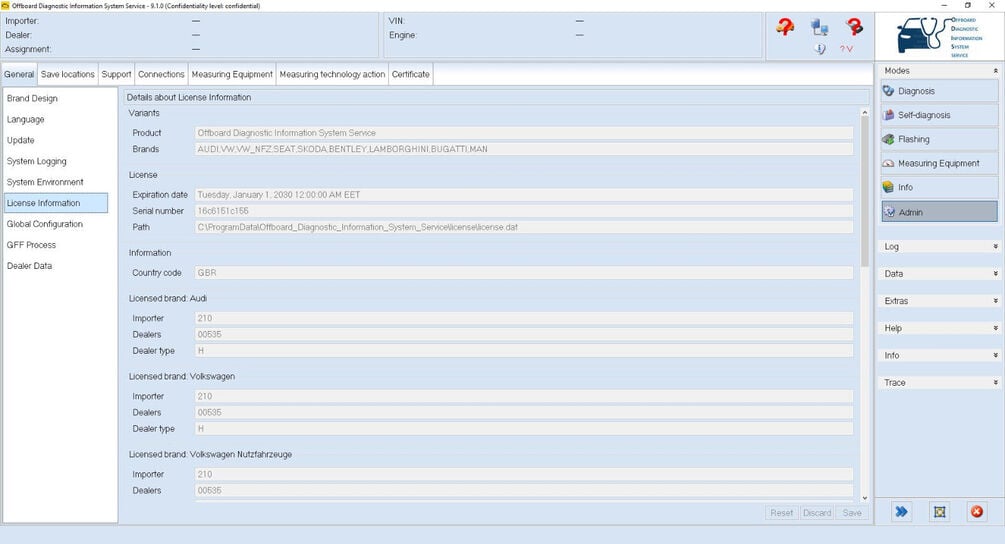Click the Product field value
This screenshot has width=1005, height=544.
524,133
